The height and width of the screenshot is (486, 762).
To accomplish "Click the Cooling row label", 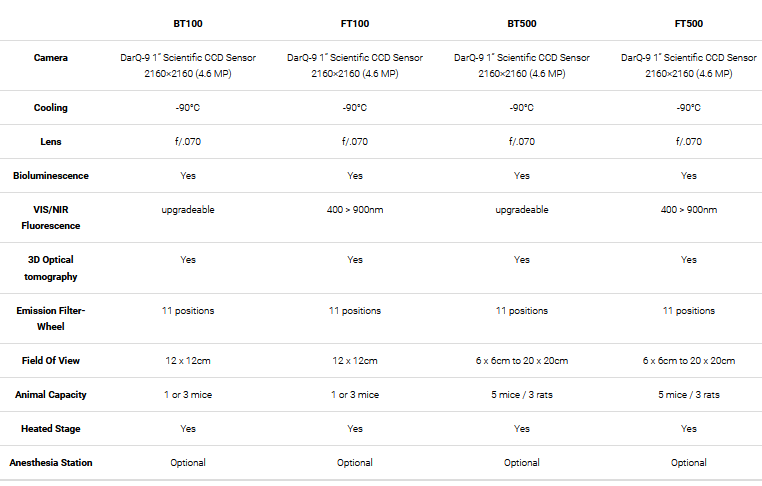I will point(51,107).
